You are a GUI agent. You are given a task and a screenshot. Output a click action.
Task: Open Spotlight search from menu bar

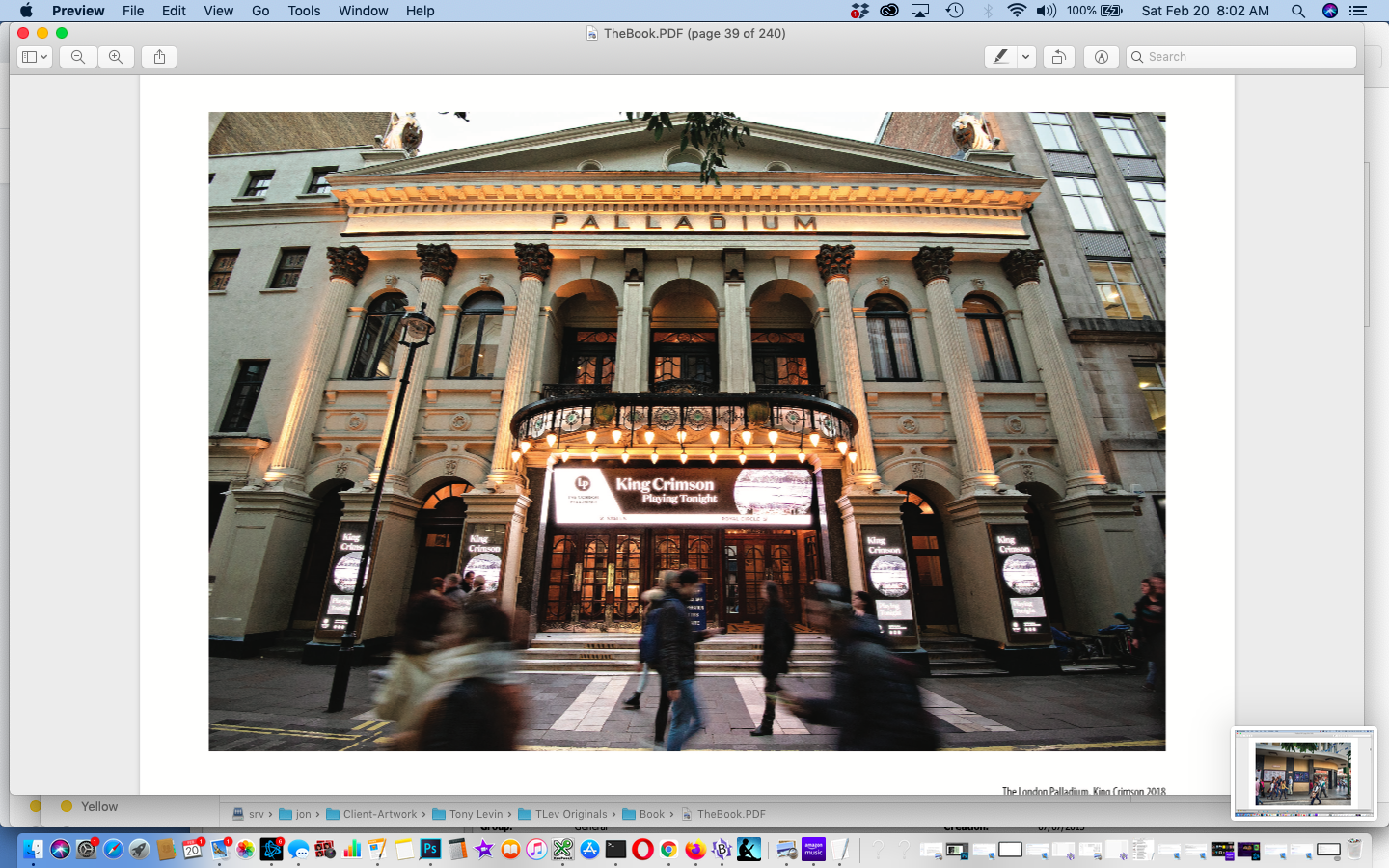coord(1298,11)
